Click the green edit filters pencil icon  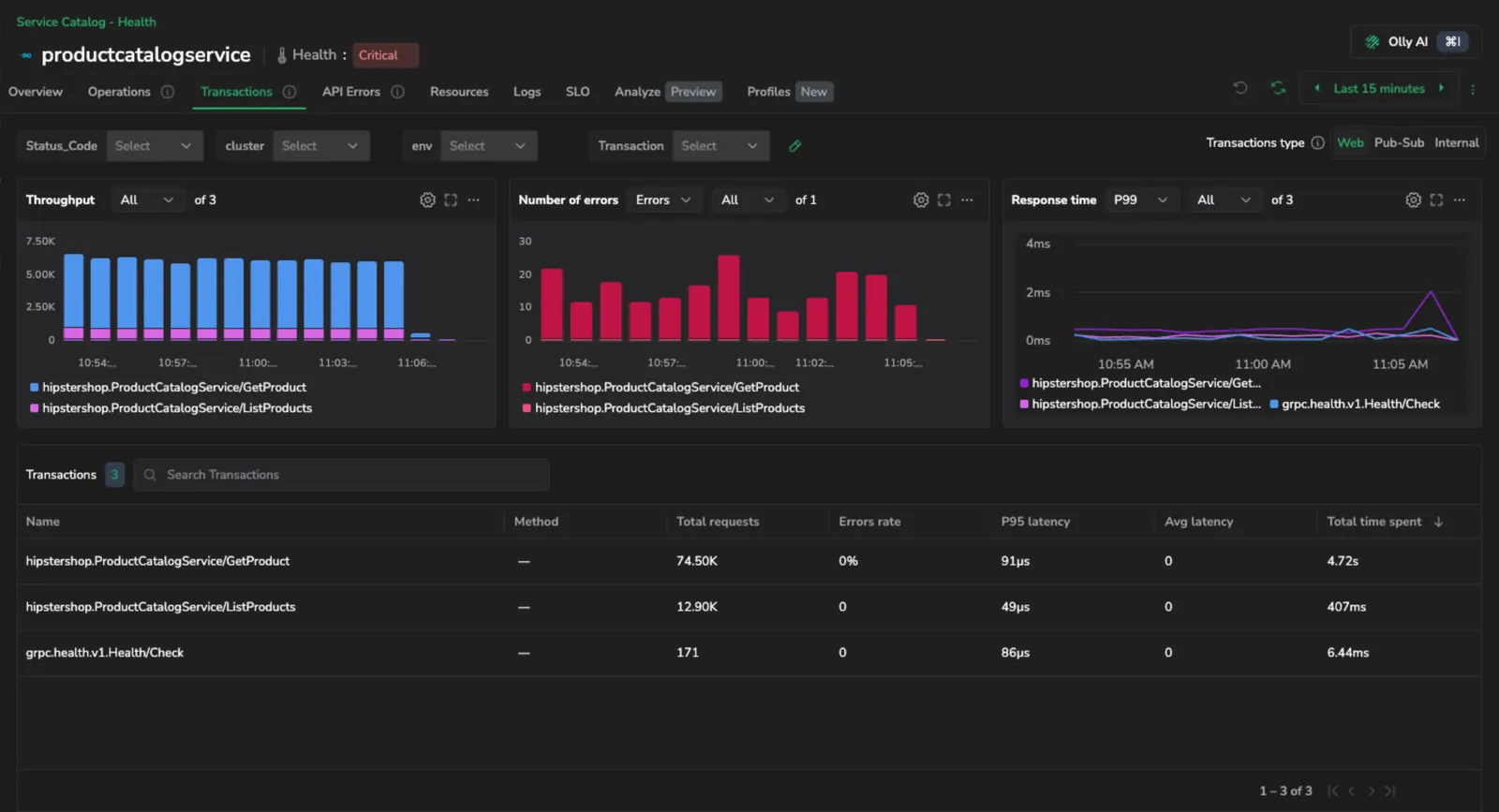pyautogui.click(x=795, y=146)
